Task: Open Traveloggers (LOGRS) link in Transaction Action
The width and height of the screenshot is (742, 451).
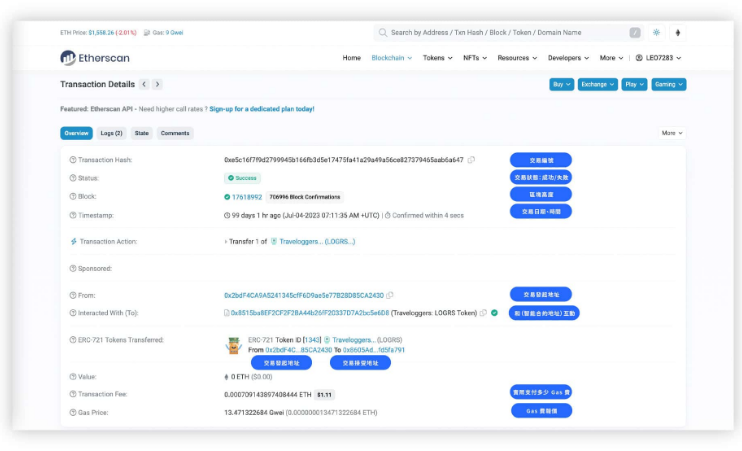Action: [x=317, y=241]
